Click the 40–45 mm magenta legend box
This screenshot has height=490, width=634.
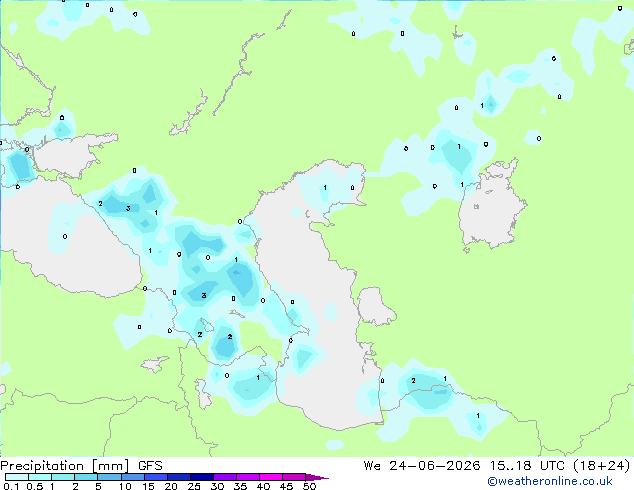coord(271,477)
